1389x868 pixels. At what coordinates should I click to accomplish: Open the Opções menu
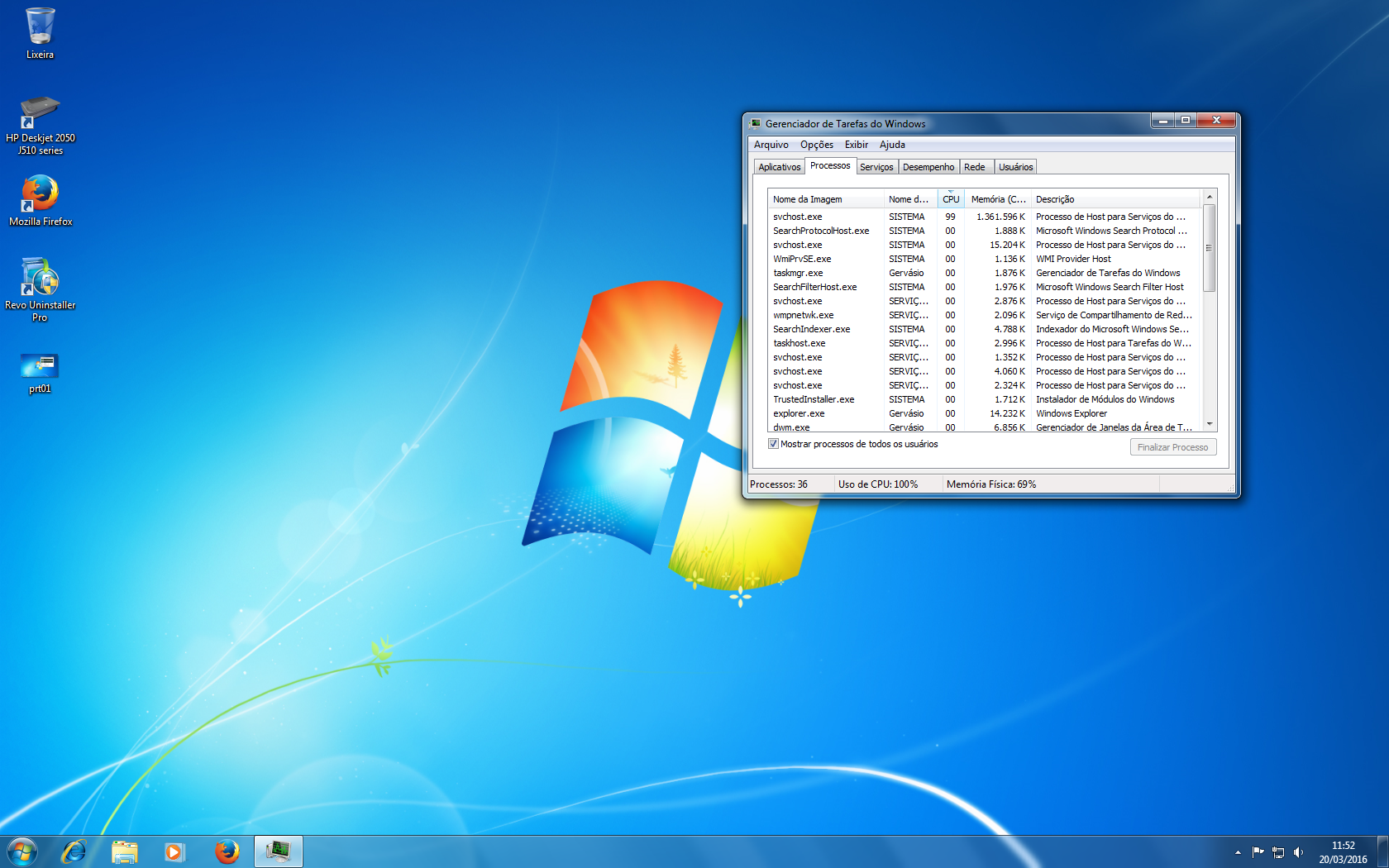pyautogui.click(x=816, y=145)
